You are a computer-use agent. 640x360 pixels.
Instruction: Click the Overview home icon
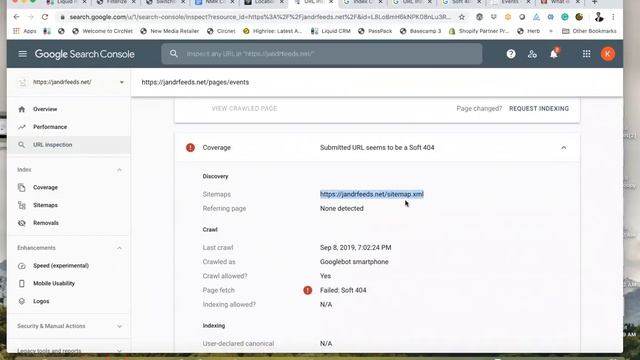[22, 109]
